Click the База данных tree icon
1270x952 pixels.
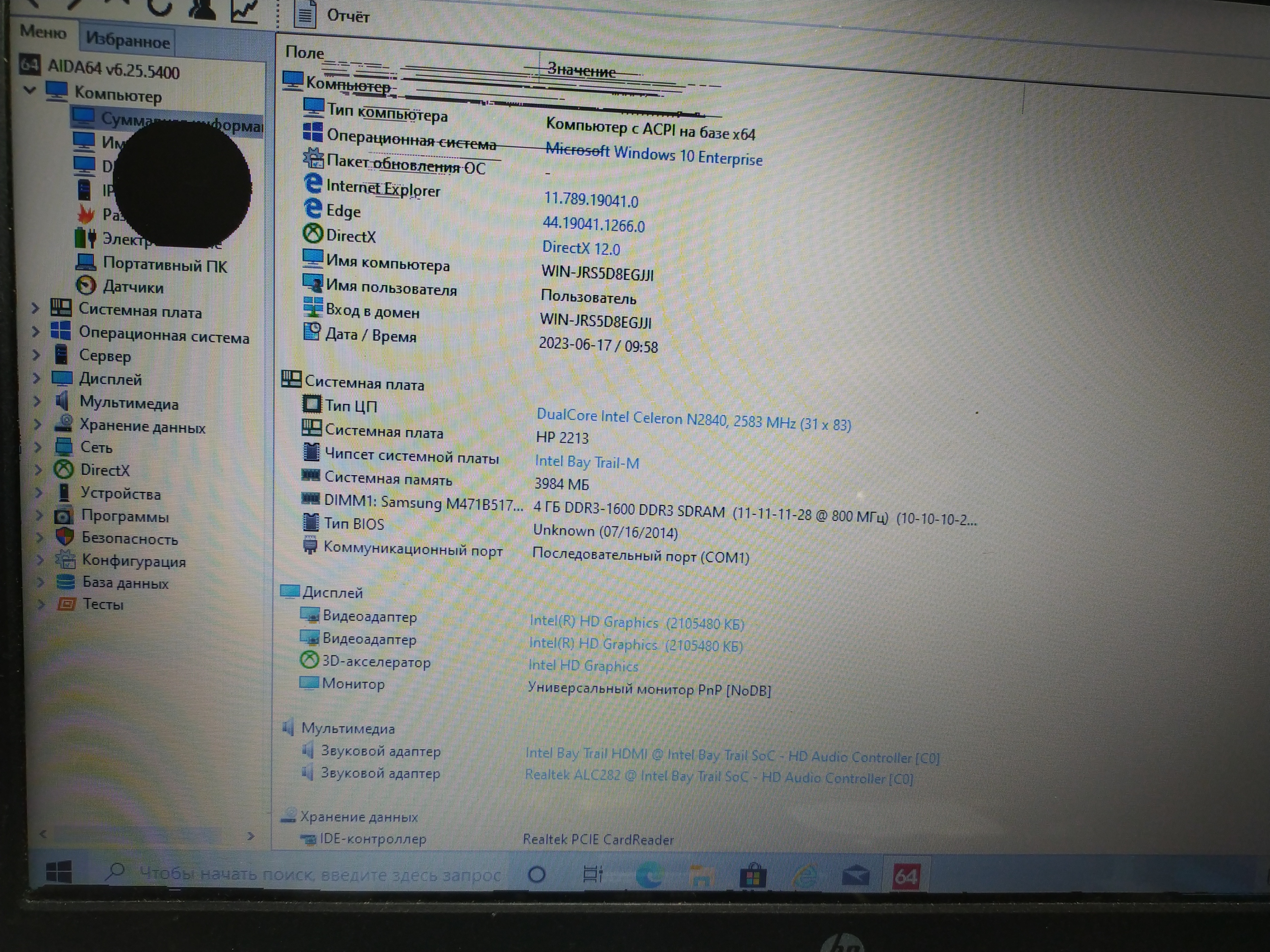click(x=66, y=582)
